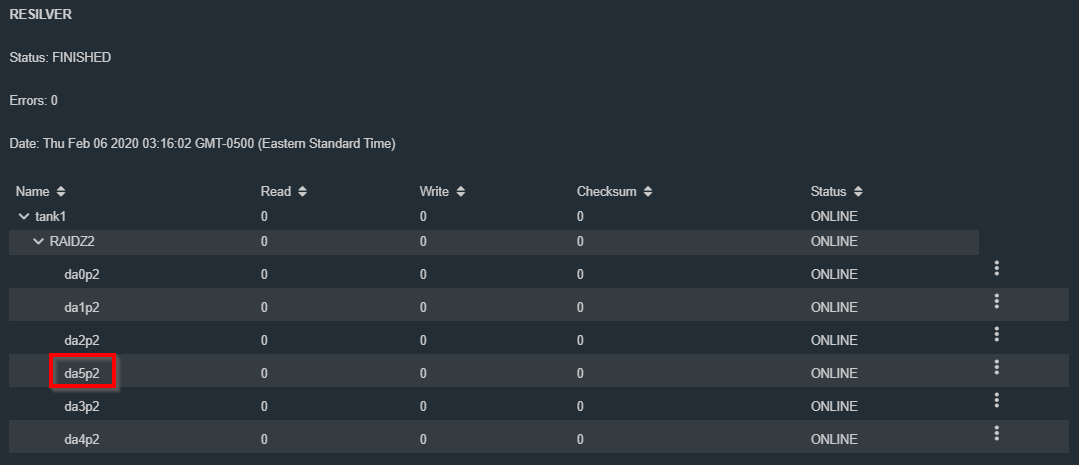Open the options menu for da5p2

click(996, 367)
